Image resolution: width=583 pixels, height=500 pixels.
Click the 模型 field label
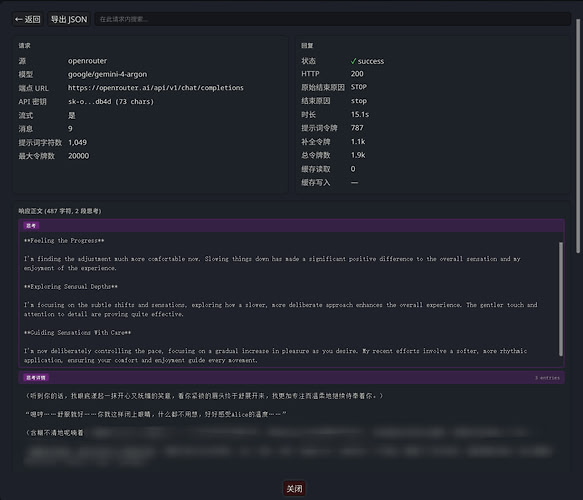click(x=26, y=74)
